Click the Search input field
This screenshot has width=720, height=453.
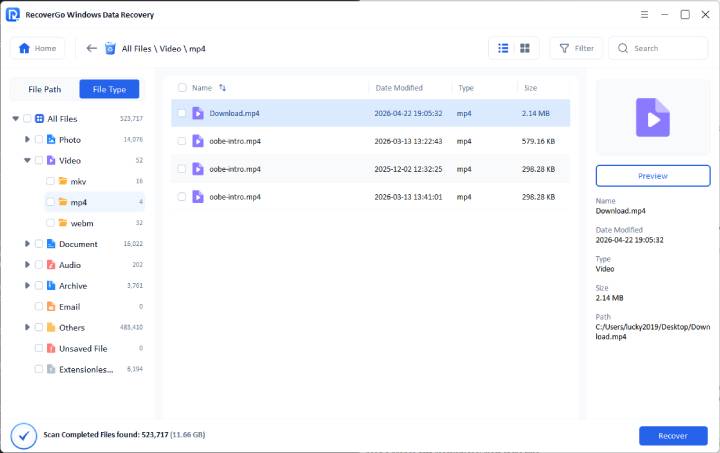pyautogui.click(x=658, y=48)
